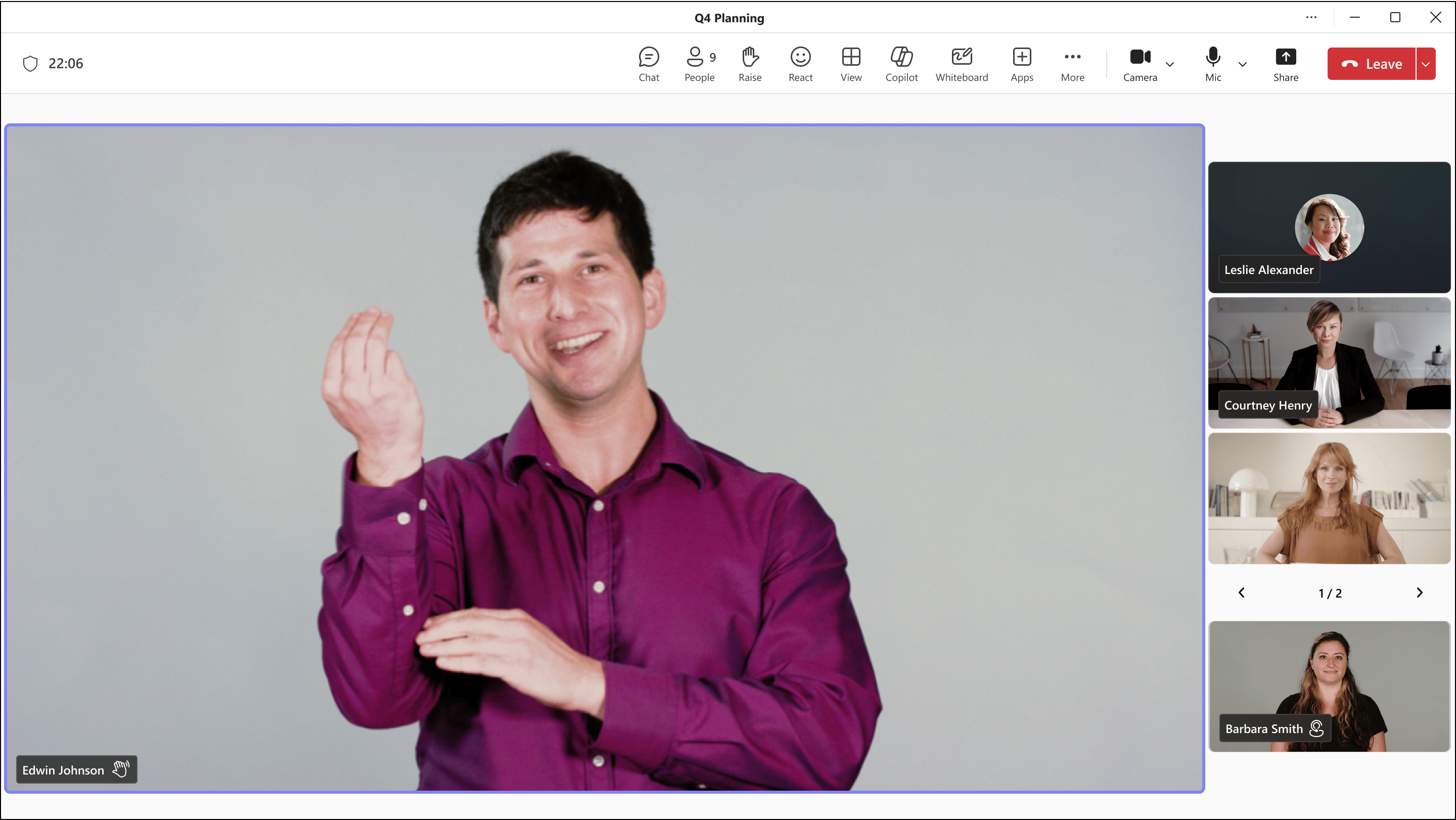The image size is (1456, 820).
Task: Select Courtney Henry's video tile
Action: point(1329,362)
